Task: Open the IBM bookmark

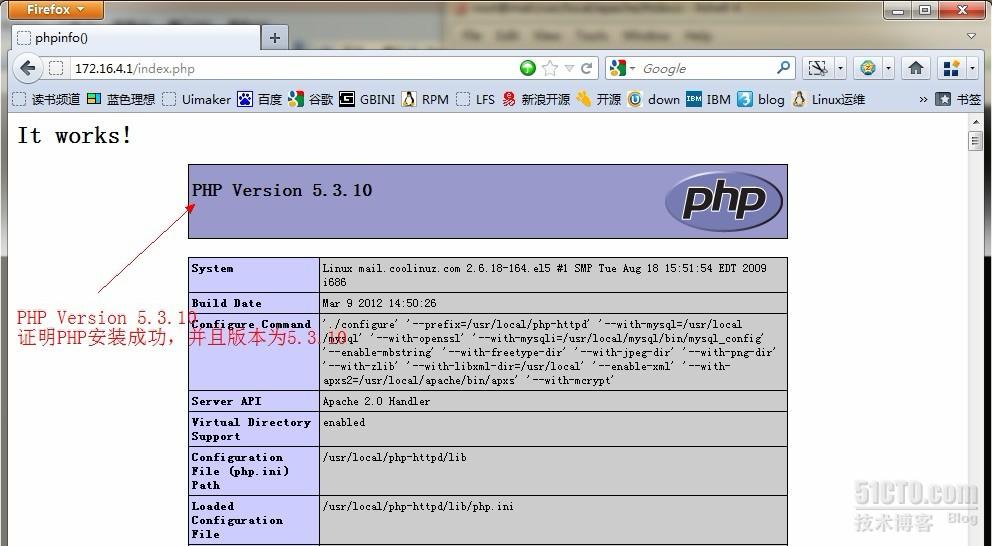Action: (x=709, y=99)
